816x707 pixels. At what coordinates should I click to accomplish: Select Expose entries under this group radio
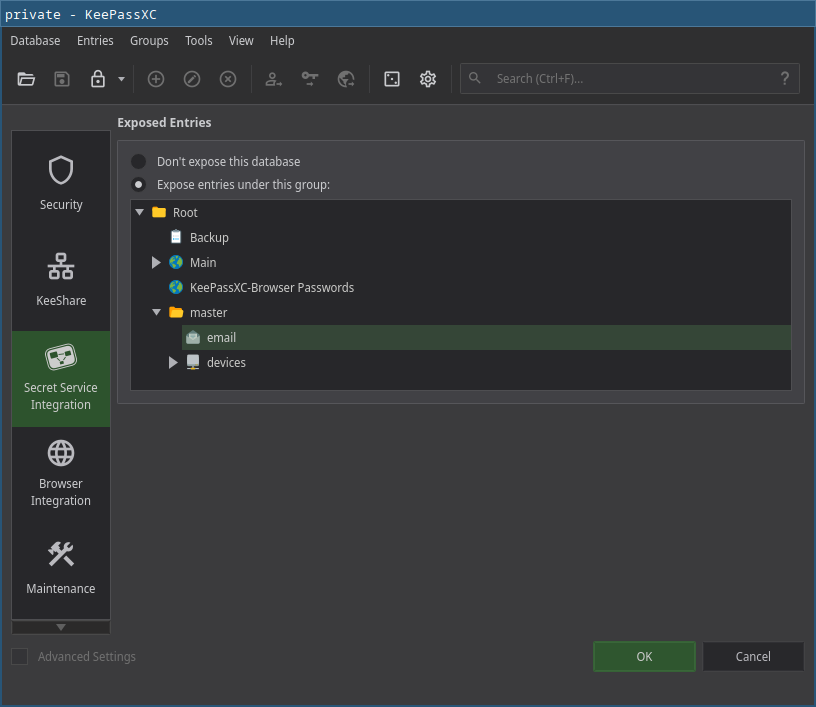pos(138,185)
